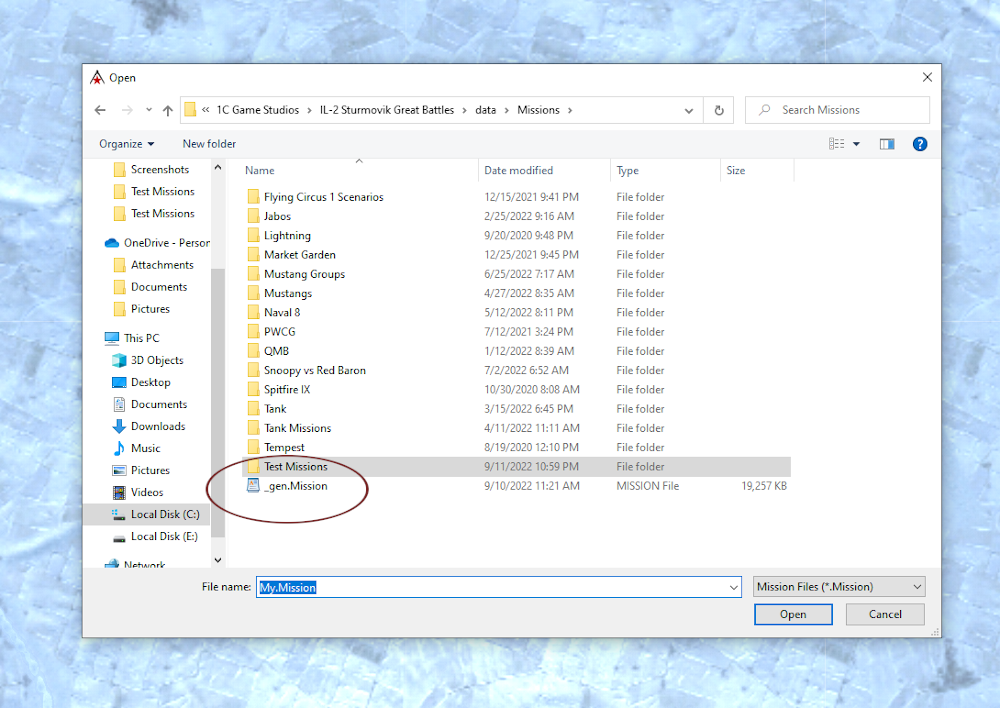Sort by Date modified column
This screenshot has width=1000, height=708.
(x=518, y=170)
